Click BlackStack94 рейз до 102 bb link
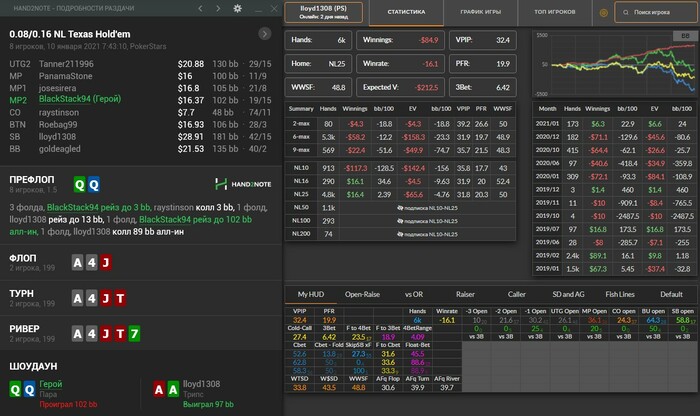The width and height of the screenshot is (700, 416). 195,219
